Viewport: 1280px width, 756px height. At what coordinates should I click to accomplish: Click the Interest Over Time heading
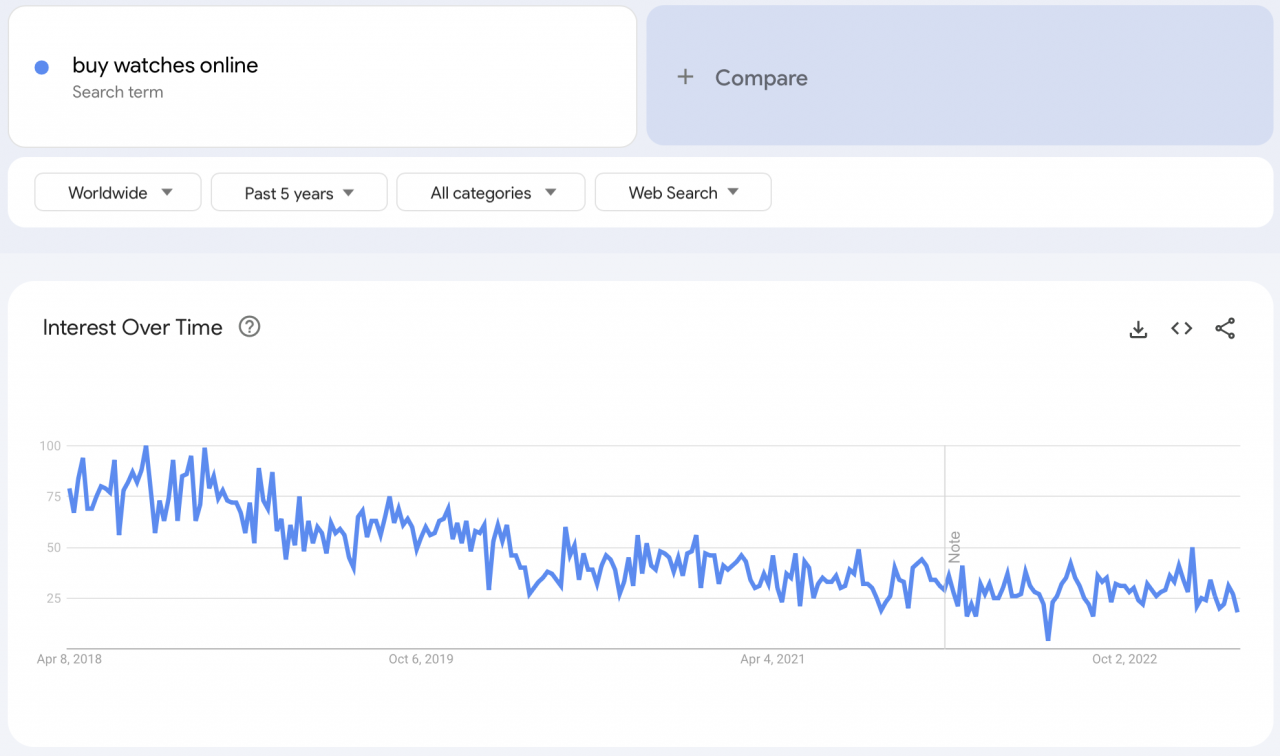pos(131,327)
